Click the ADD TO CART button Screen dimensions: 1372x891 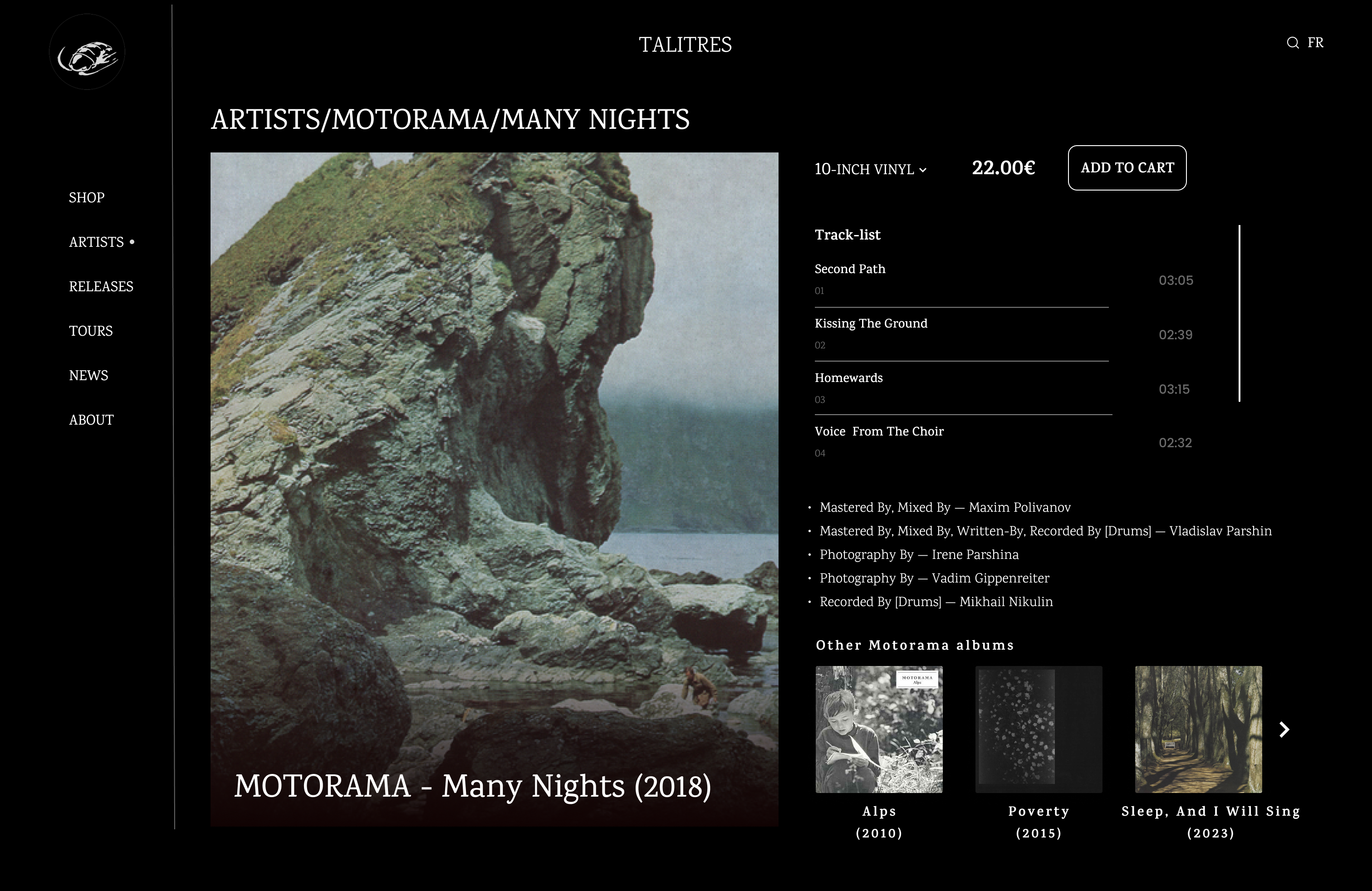coord(1127,168)
